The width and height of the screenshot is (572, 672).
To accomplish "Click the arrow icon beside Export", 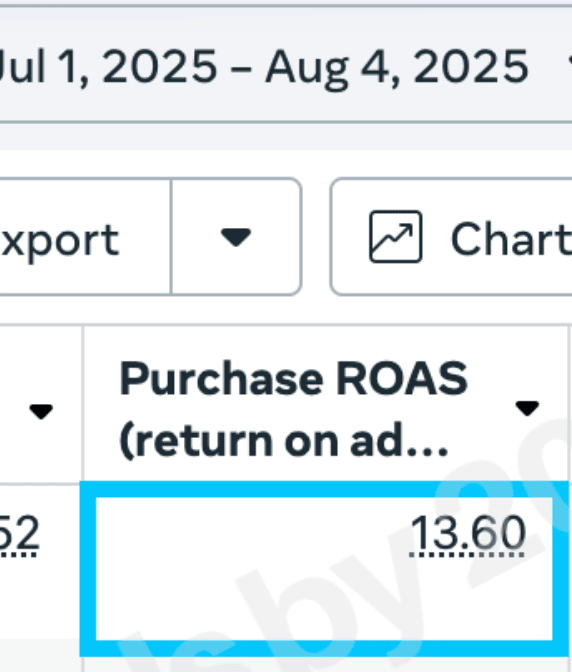I will pos(236,237).
